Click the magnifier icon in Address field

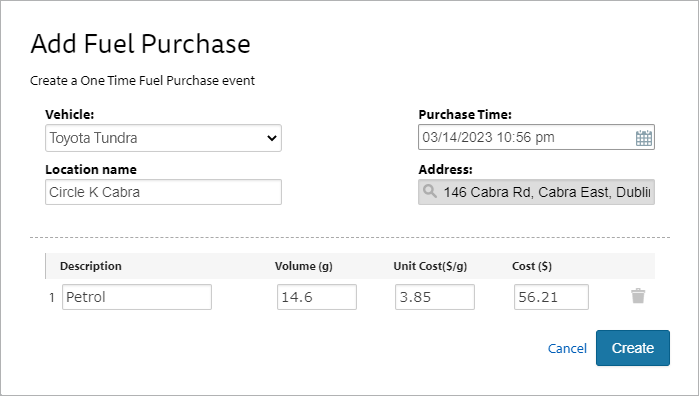click(430, 192)
